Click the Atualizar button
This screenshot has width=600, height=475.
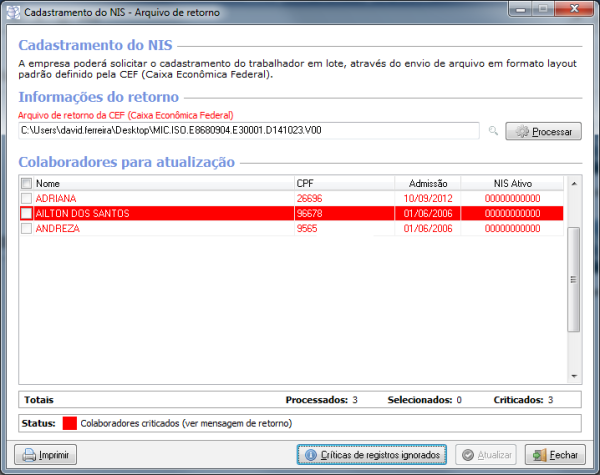pos(485,455)
